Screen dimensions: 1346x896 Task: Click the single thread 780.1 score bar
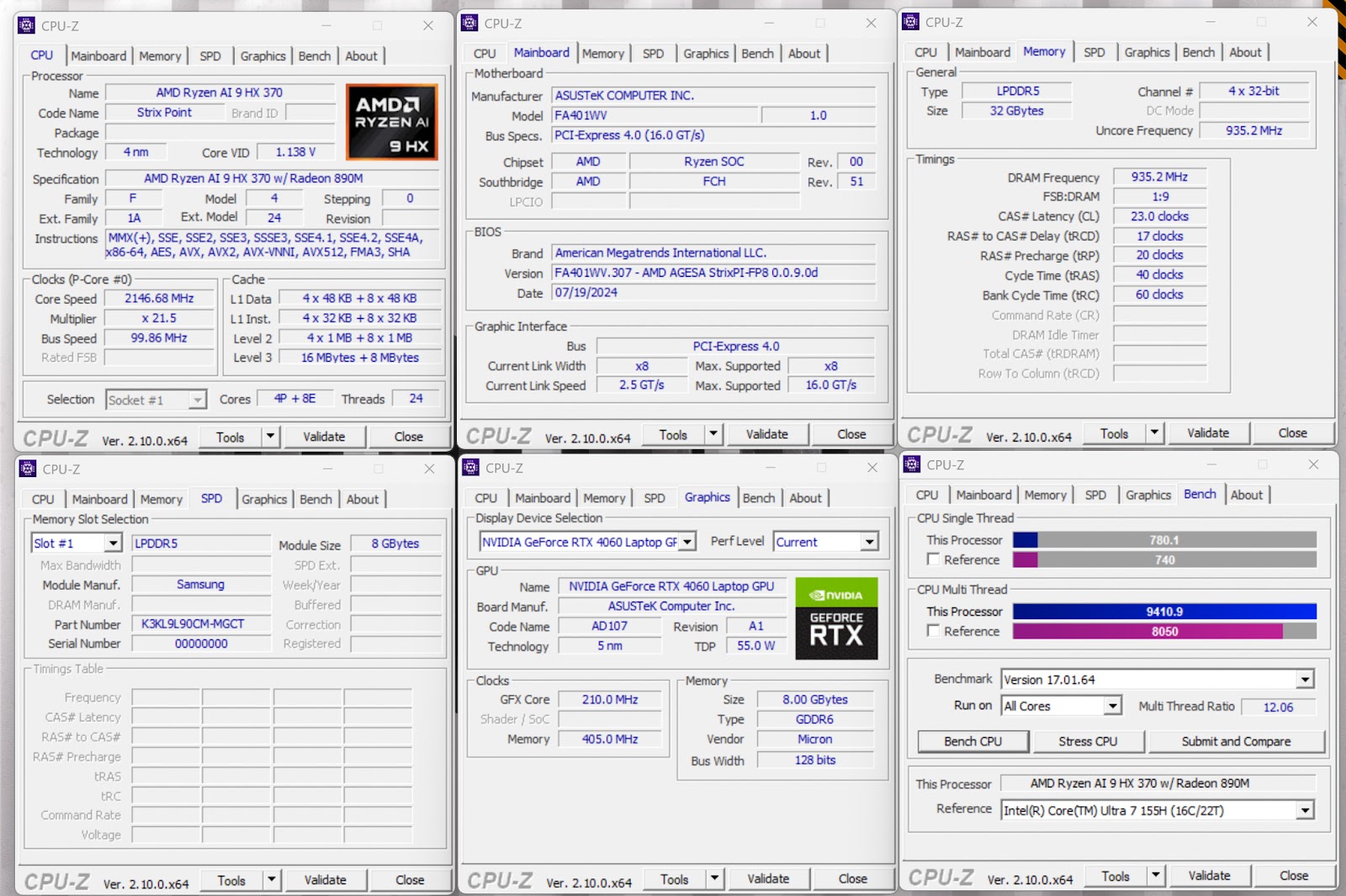(1164, 540)
